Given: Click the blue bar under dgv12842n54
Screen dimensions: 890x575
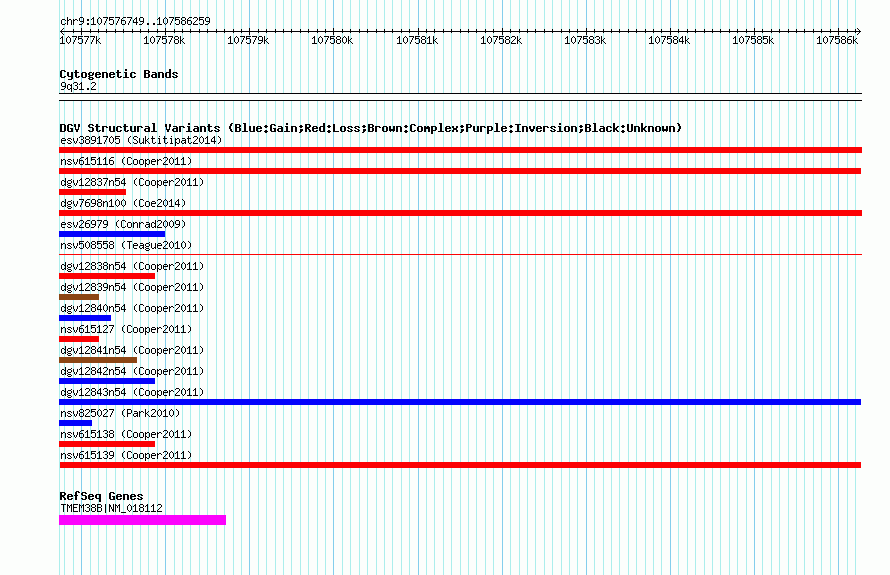Looking at the screenshot, I should [107, 381].
